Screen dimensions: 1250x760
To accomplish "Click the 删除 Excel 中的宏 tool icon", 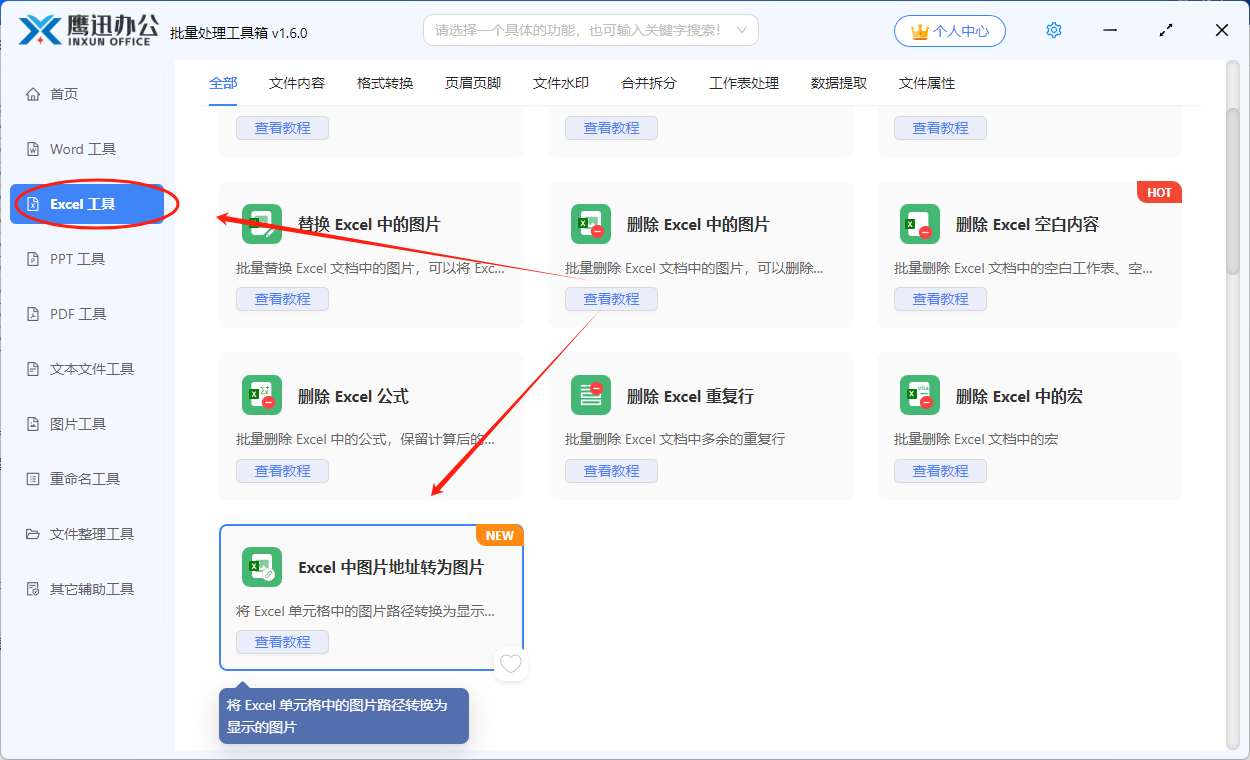I will [920, 396].
